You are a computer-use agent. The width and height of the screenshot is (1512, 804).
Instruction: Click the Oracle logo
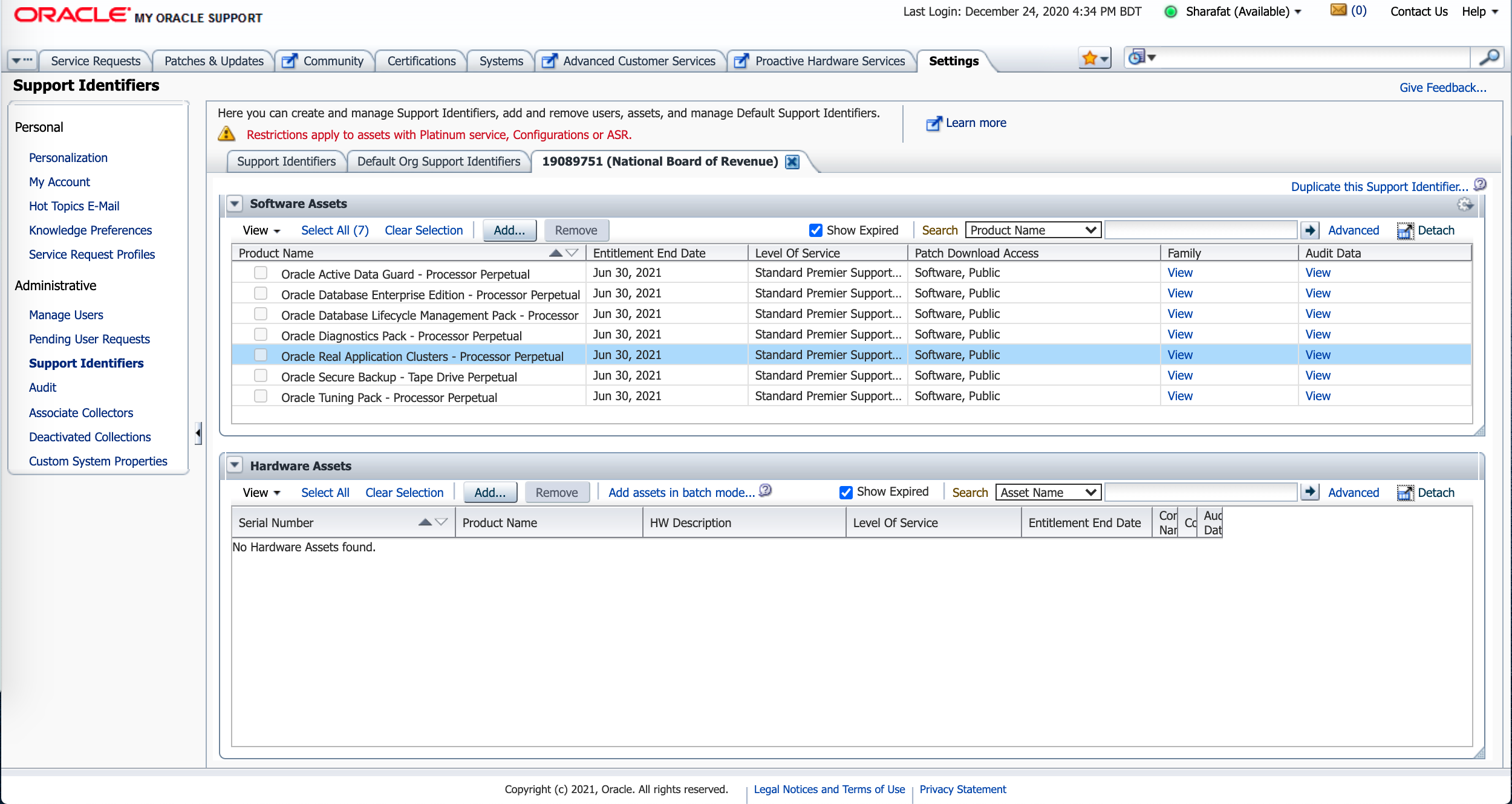click(x=72, y=15)
